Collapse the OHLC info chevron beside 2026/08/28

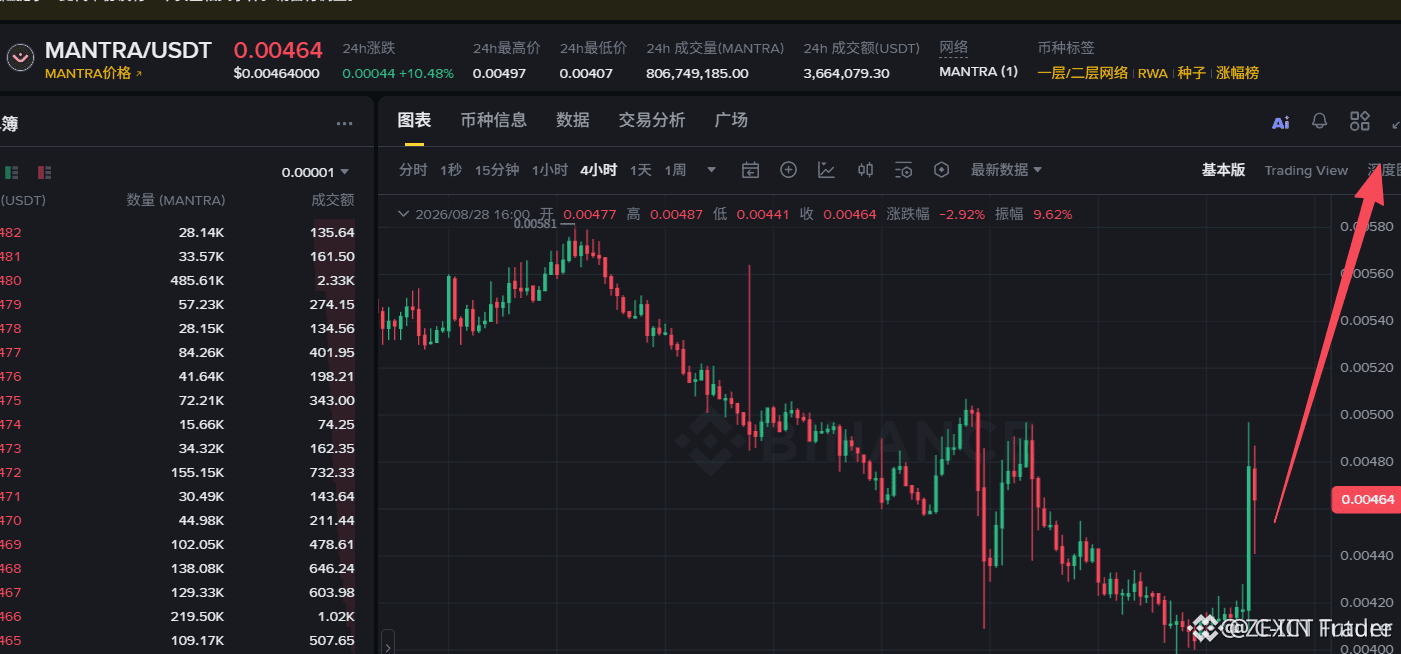(404, 213)
